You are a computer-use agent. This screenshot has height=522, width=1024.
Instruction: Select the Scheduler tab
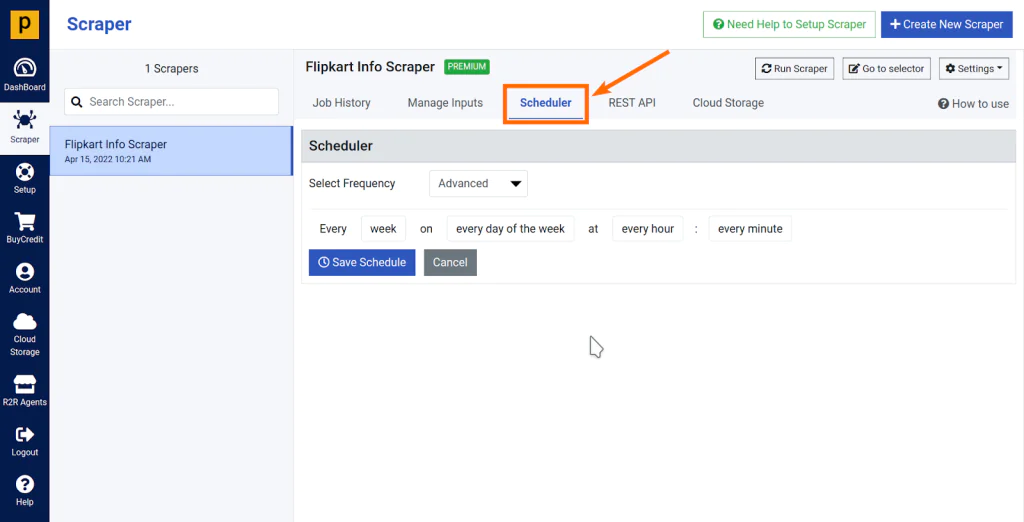click(546, 103)
